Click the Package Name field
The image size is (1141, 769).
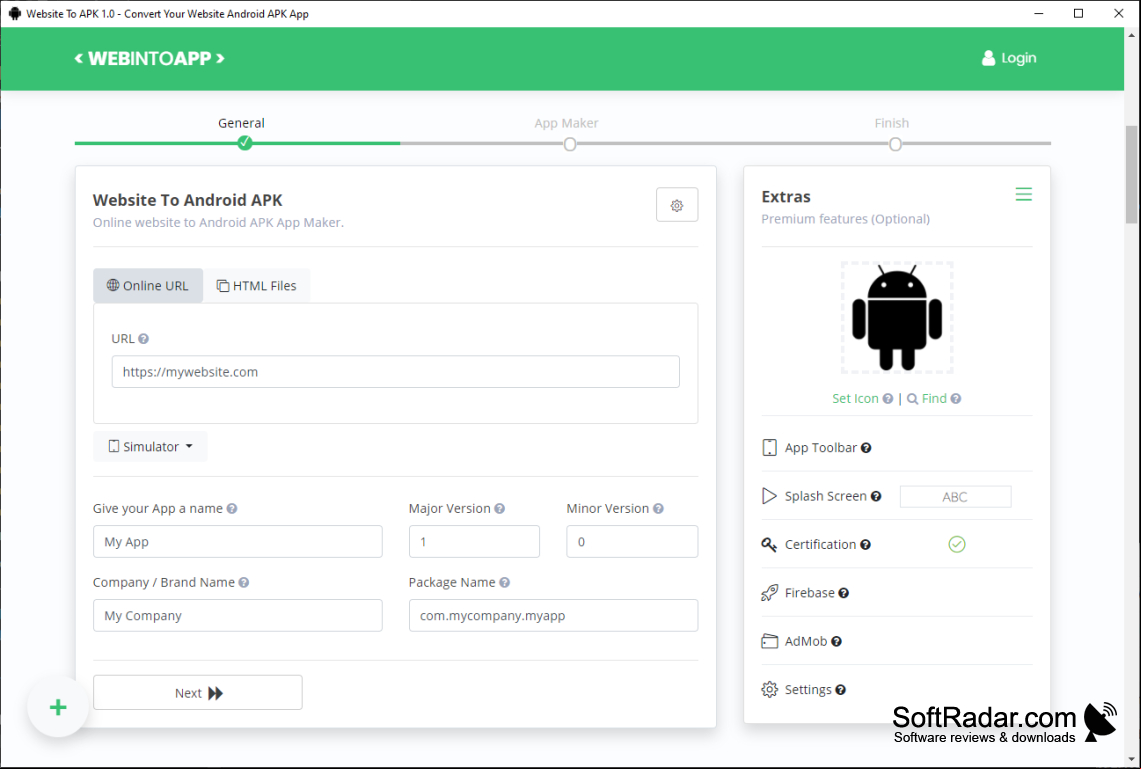pos(553,615)
